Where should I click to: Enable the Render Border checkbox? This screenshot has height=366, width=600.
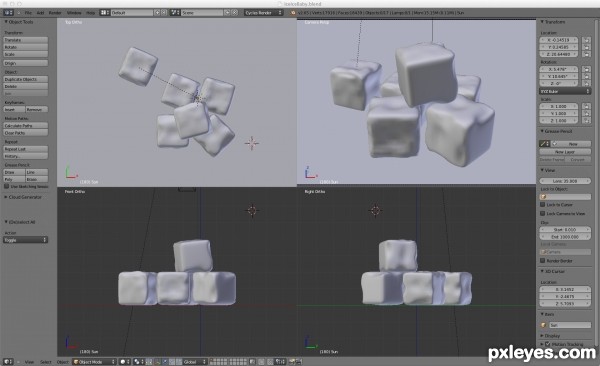(x=542, y=260)
